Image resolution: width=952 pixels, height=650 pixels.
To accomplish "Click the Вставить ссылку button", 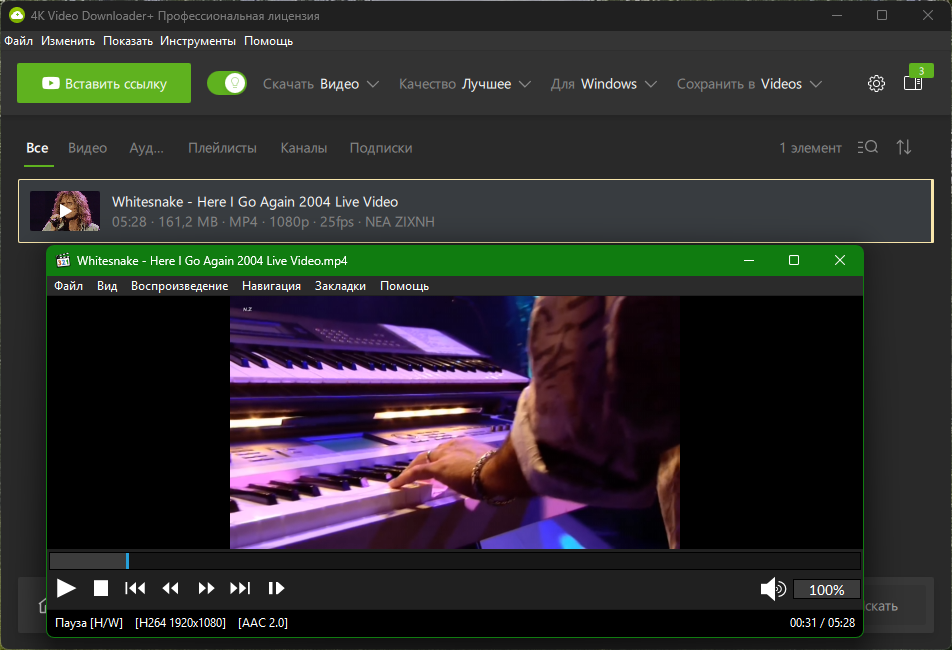I will [x=104, y=83].
